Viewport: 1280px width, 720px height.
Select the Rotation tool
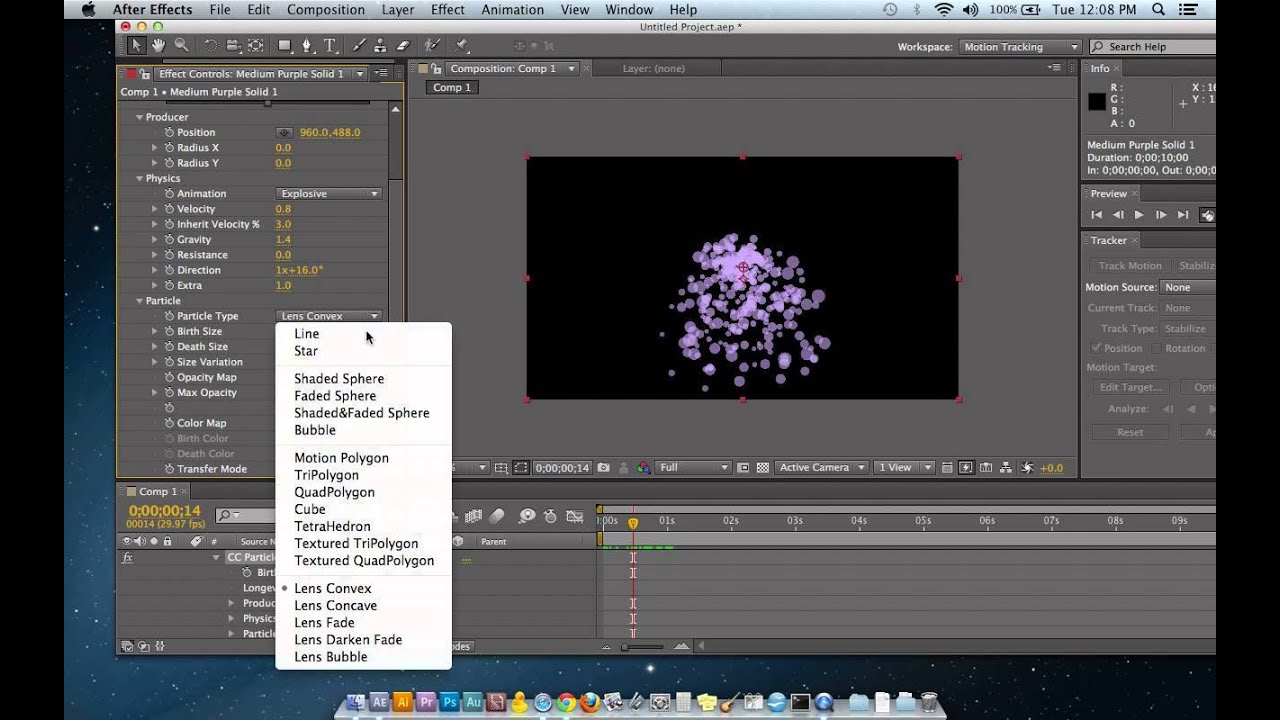click(x=210, y=46)
